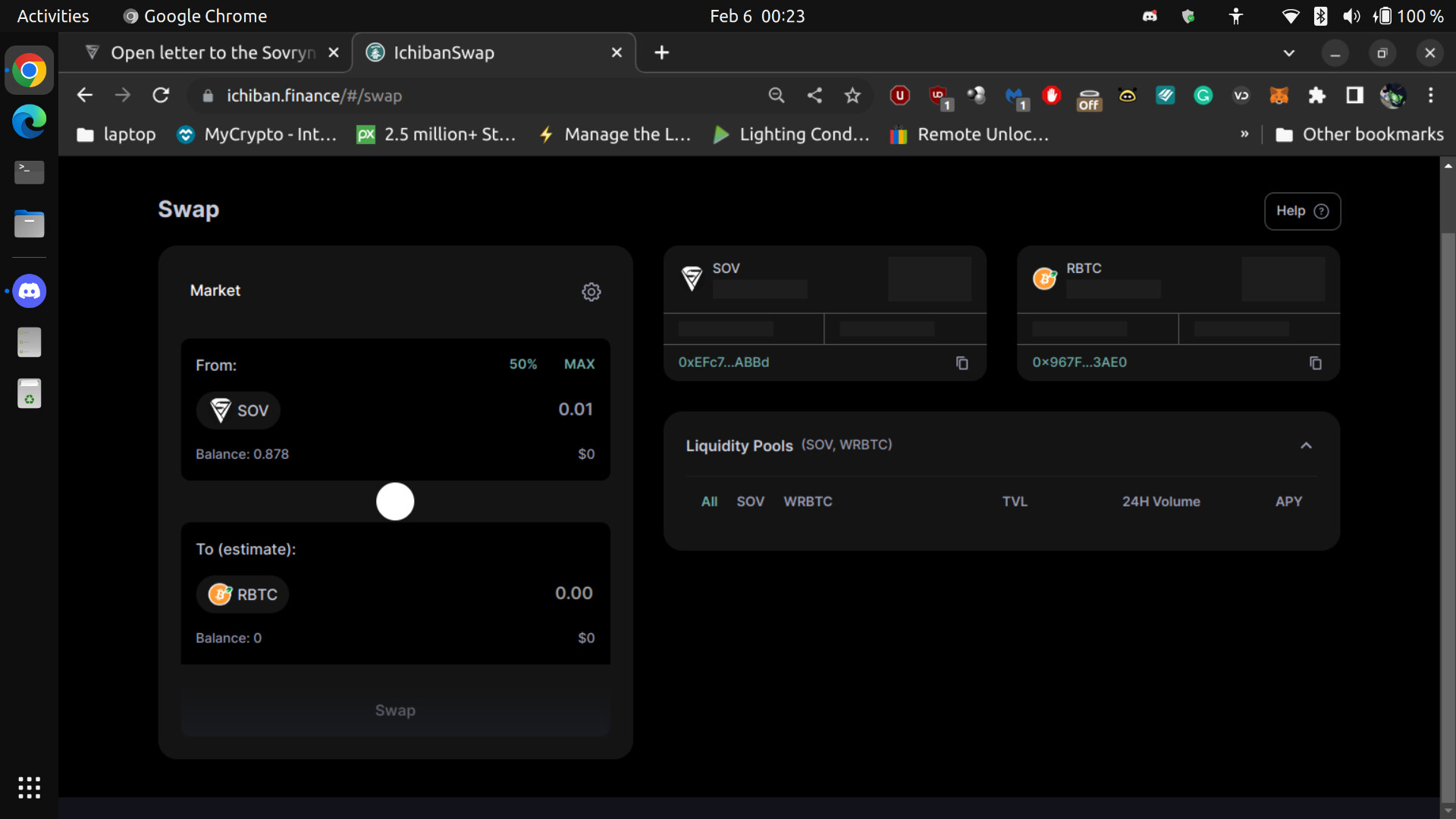Reload the IchibanSwap page
Viewport: 1456px width, 819px height.
click(x=161, y=96)
